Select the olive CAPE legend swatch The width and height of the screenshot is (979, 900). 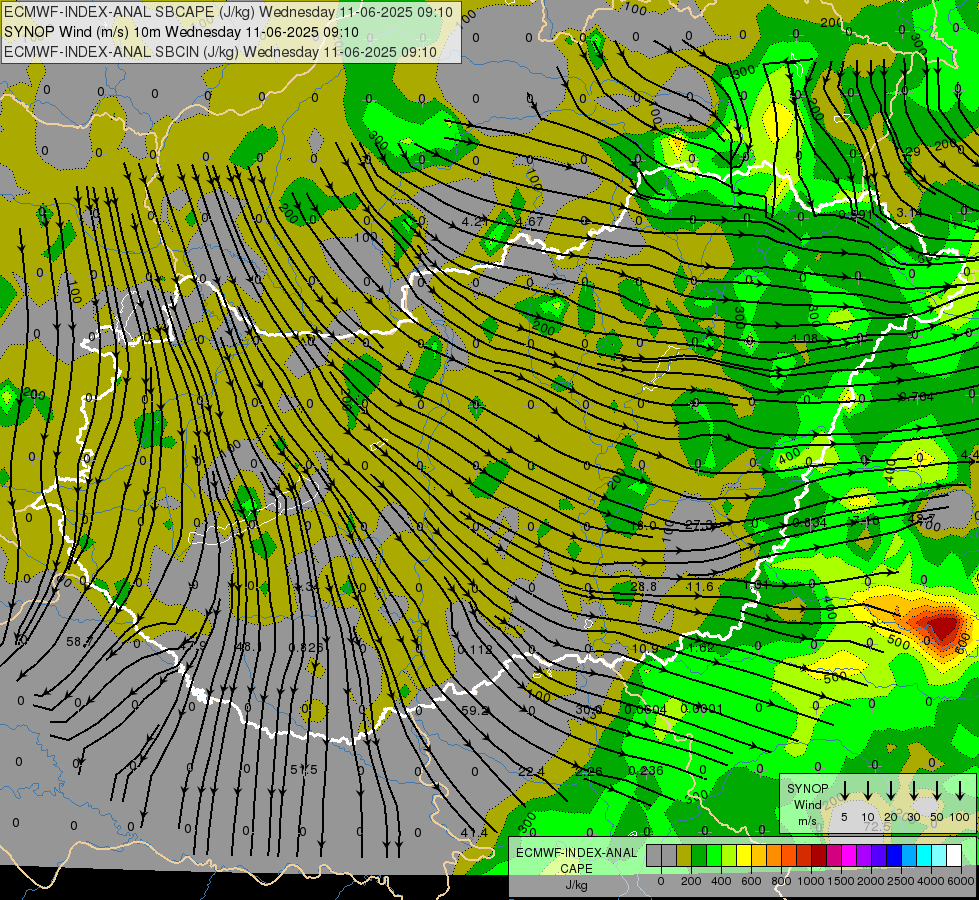tap(684, 855)
